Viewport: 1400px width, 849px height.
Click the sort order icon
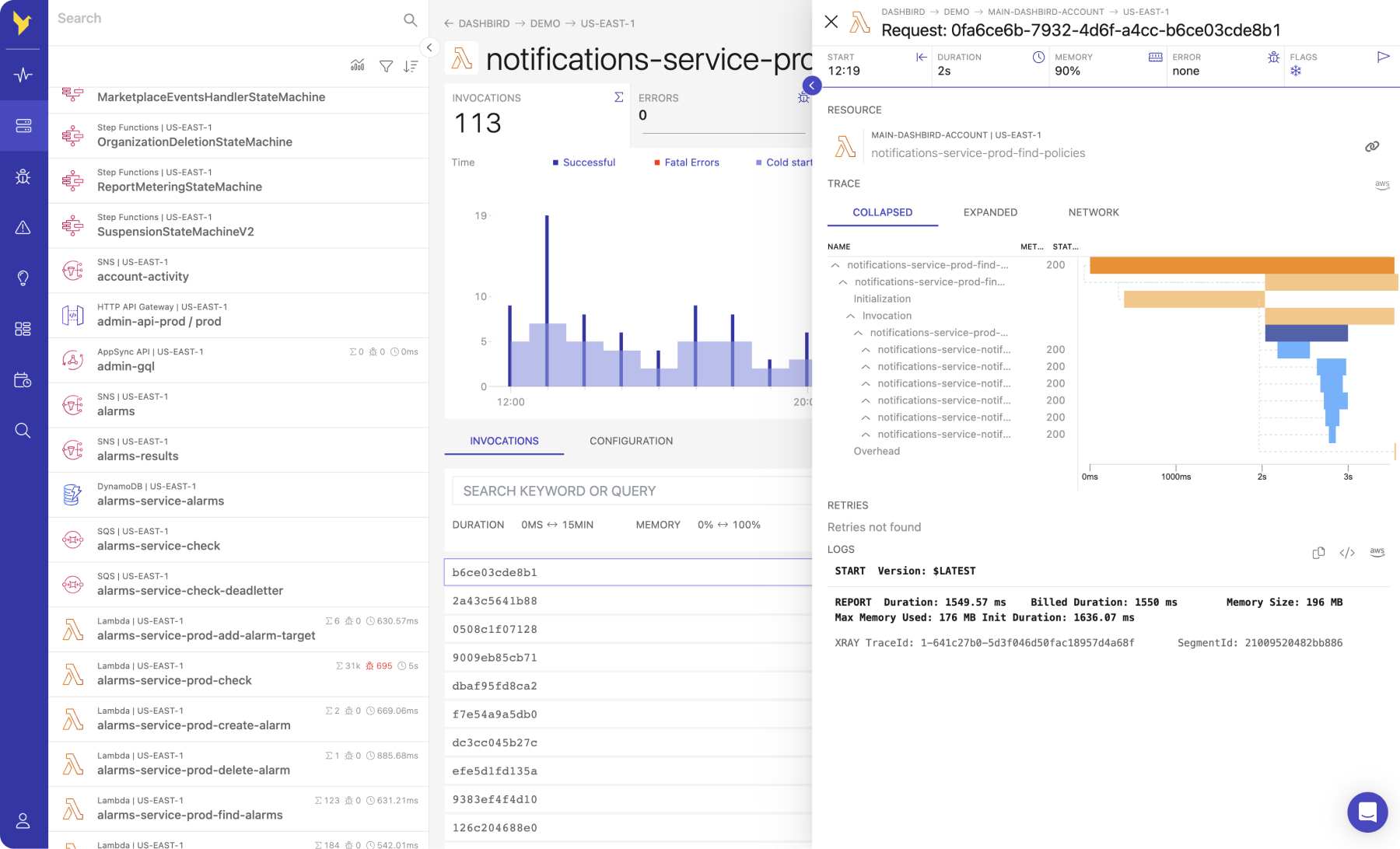pyautogui.click(x=411, y=67)
